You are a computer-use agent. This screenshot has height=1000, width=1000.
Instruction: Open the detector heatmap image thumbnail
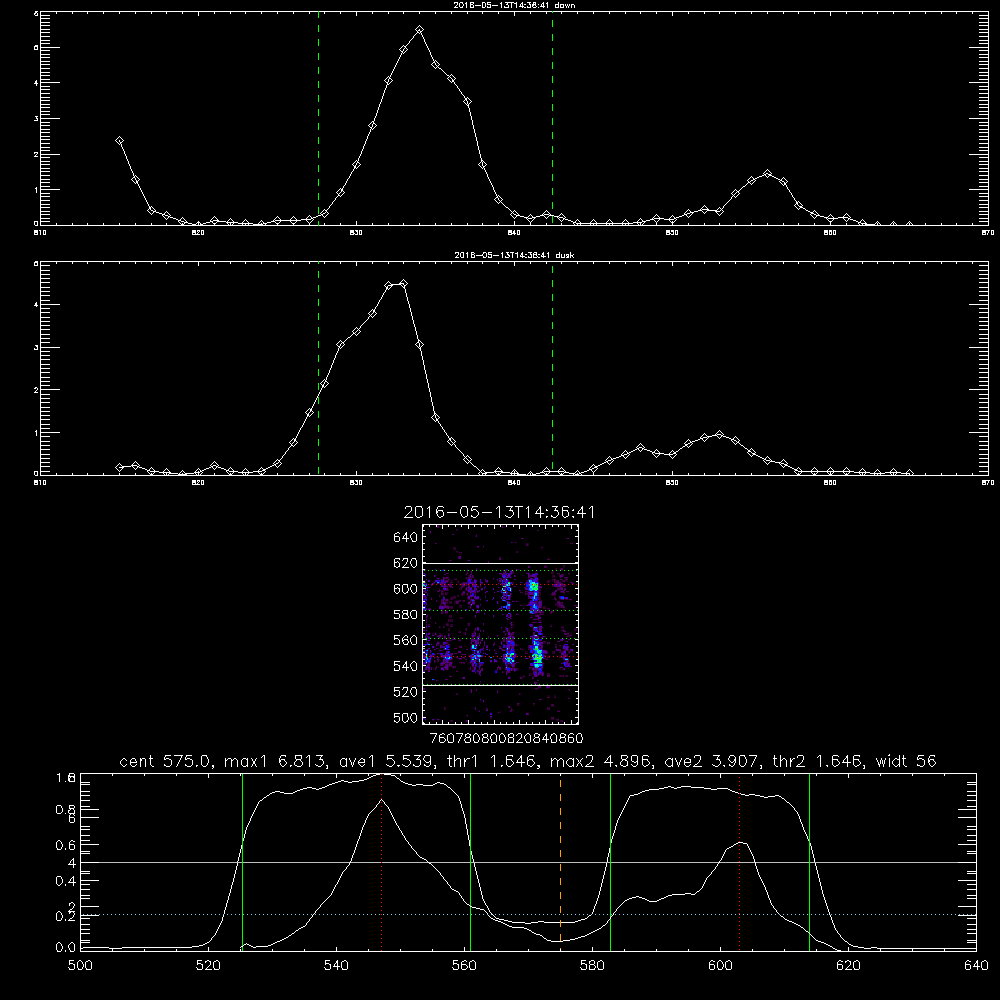(x=501, y=624)
